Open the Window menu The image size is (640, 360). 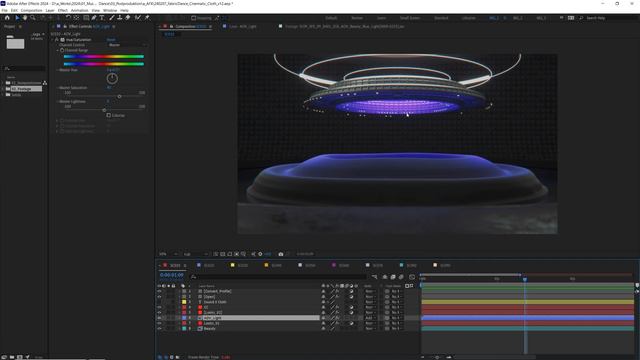(109, 10)
